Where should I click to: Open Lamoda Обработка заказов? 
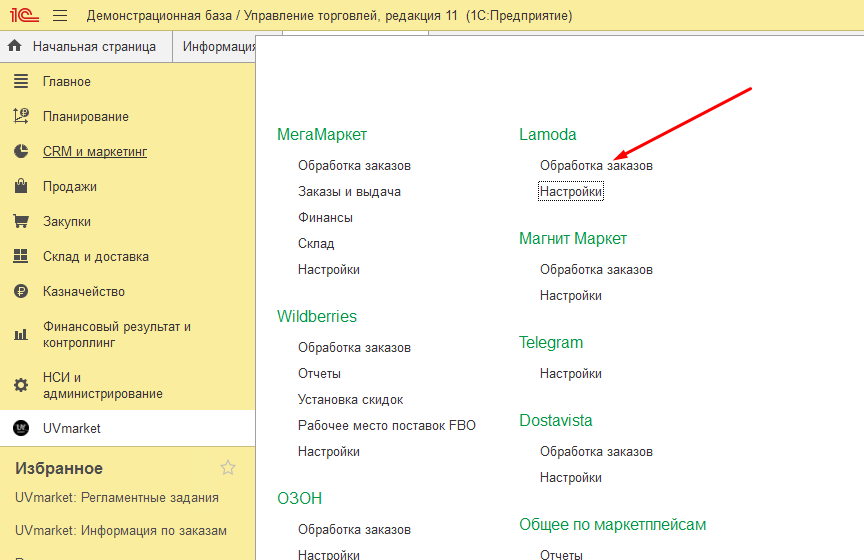pos(596,165)
